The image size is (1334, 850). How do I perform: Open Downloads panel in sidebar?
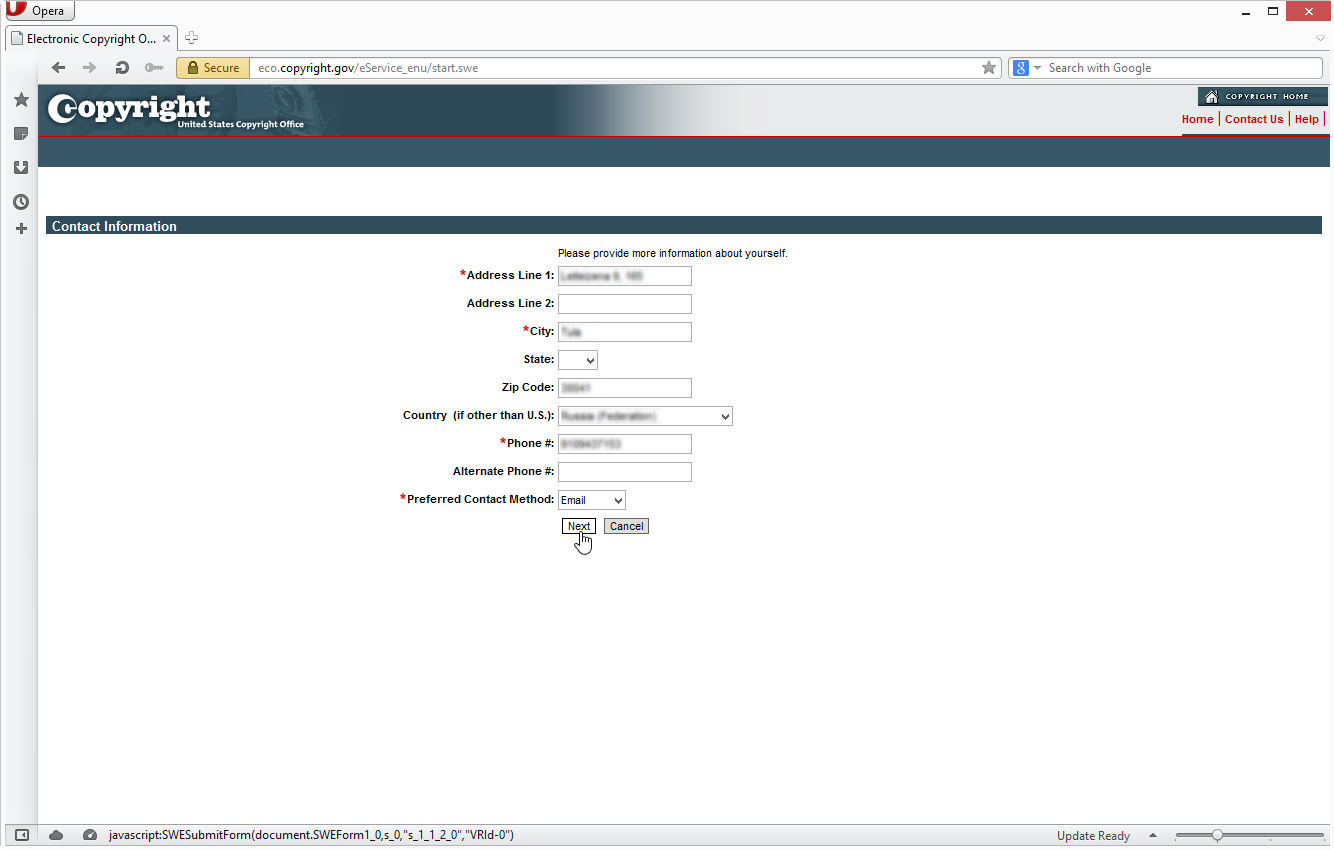coord(21,168)
